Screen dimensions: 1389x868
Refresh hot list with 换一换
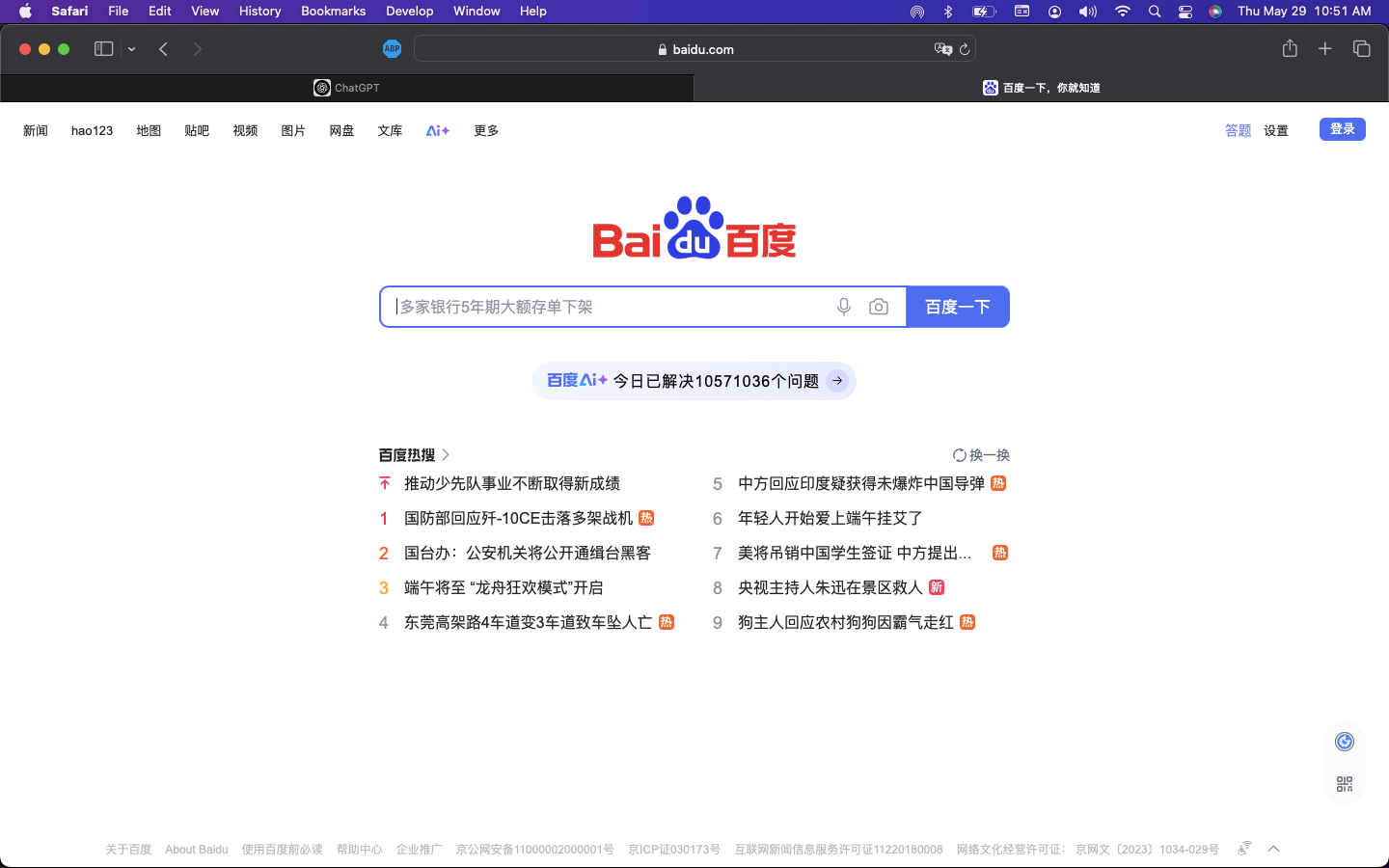[981, 455]
